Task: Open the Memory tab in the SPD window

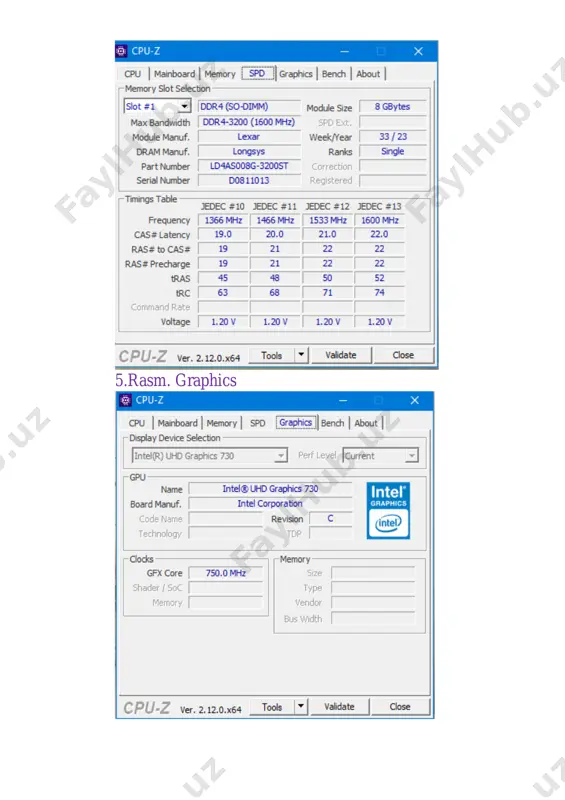Action: (x=220, y=74)
